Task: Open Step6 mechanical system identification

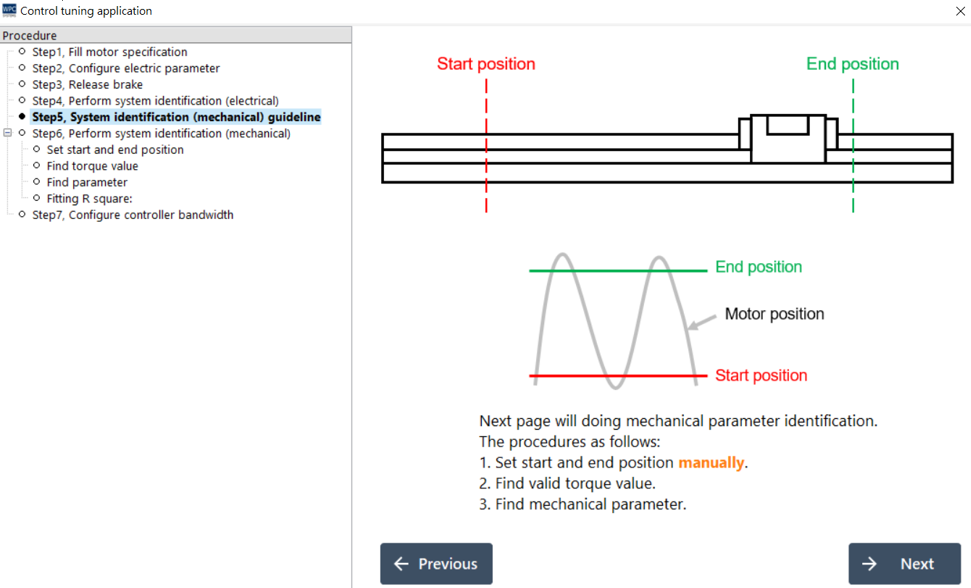Action: 161,133
